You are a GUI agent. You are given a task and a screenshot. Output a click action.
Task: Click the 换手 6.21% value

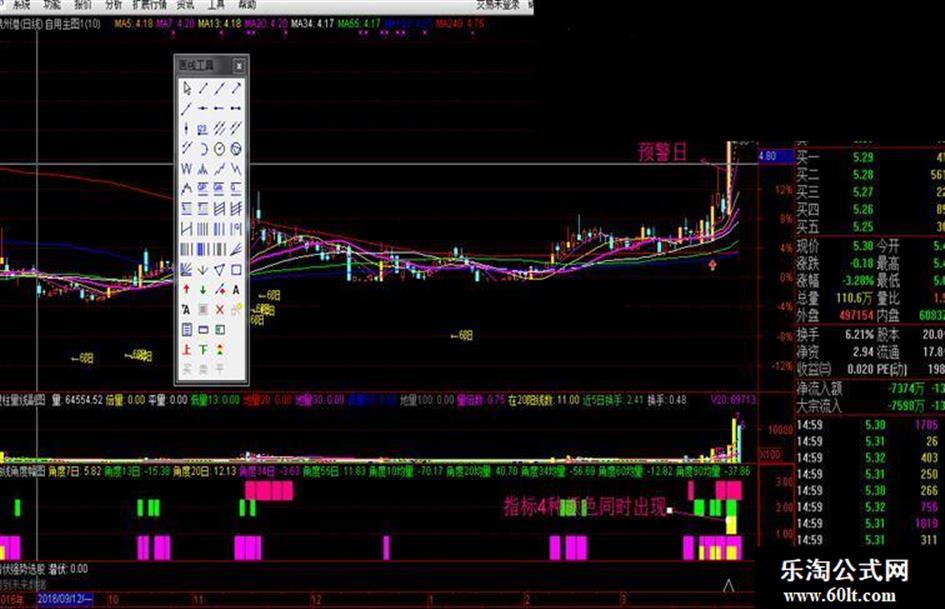859,335
